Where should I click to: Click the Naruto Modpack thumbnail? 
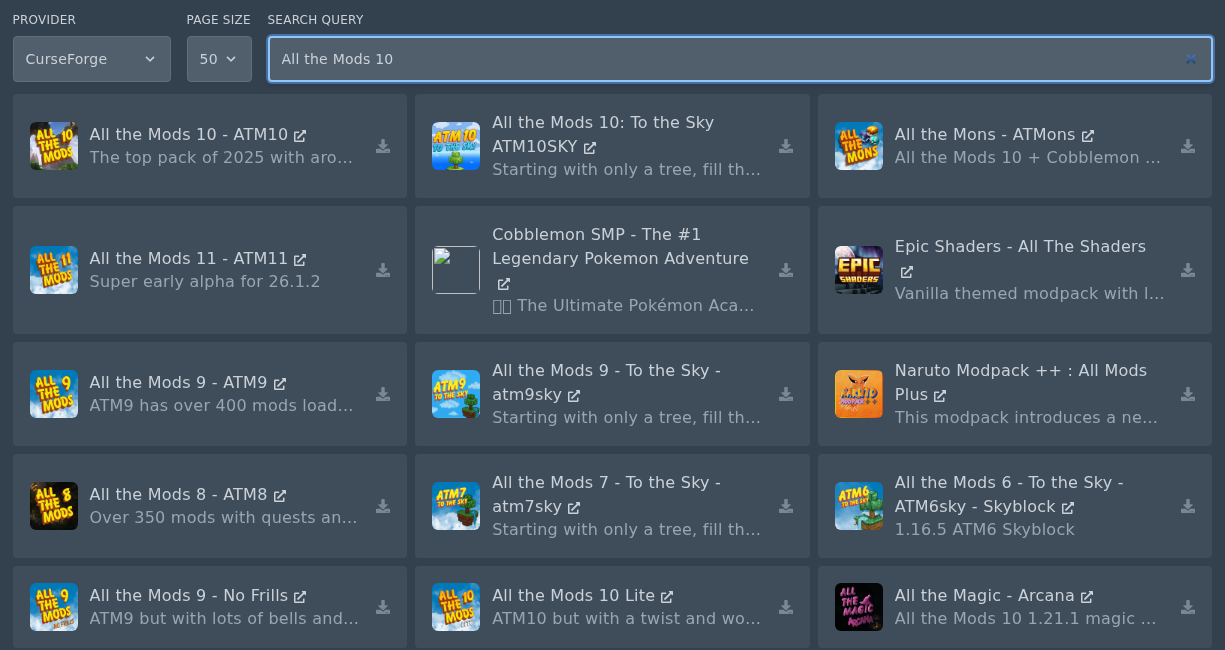859,394
